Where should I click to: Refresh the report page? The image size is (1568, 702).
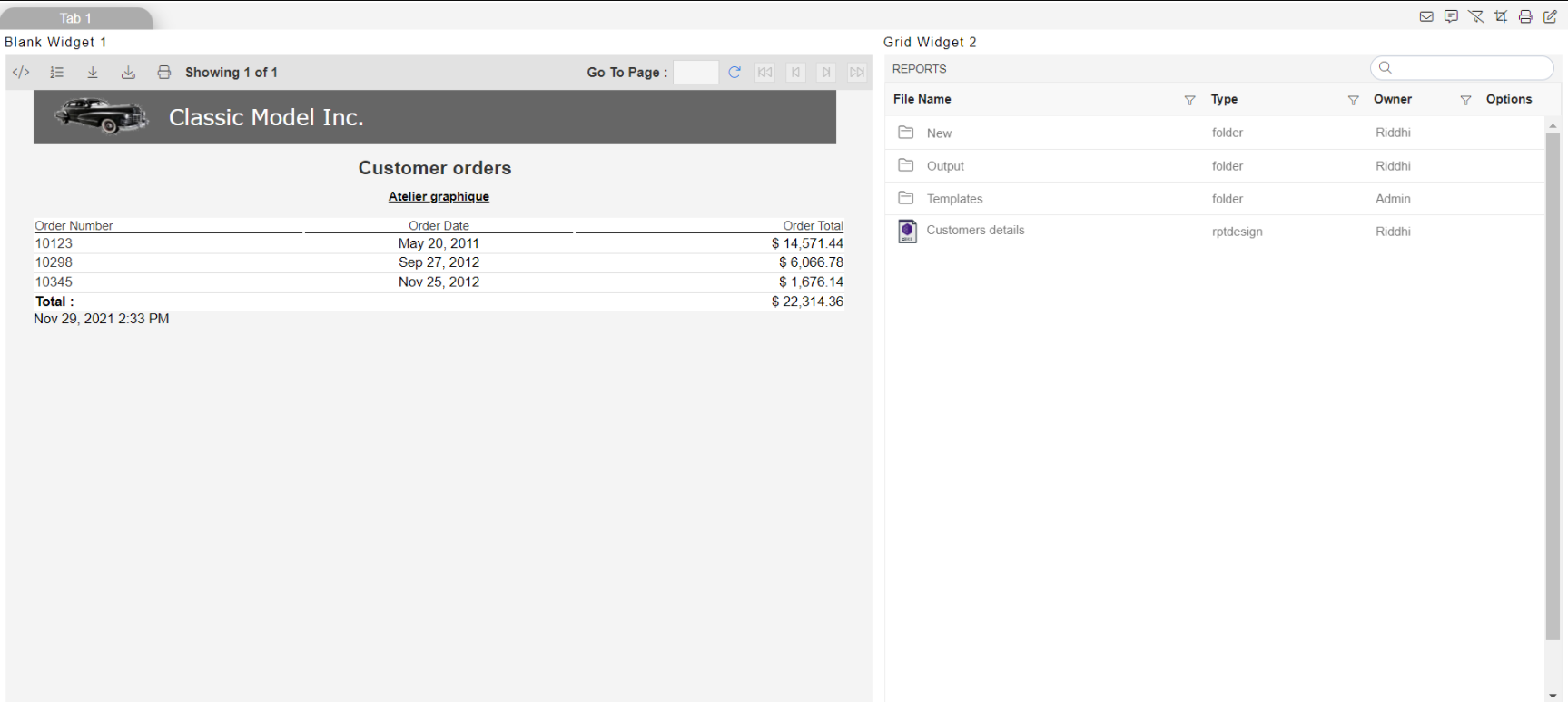[x=735, y=72]
